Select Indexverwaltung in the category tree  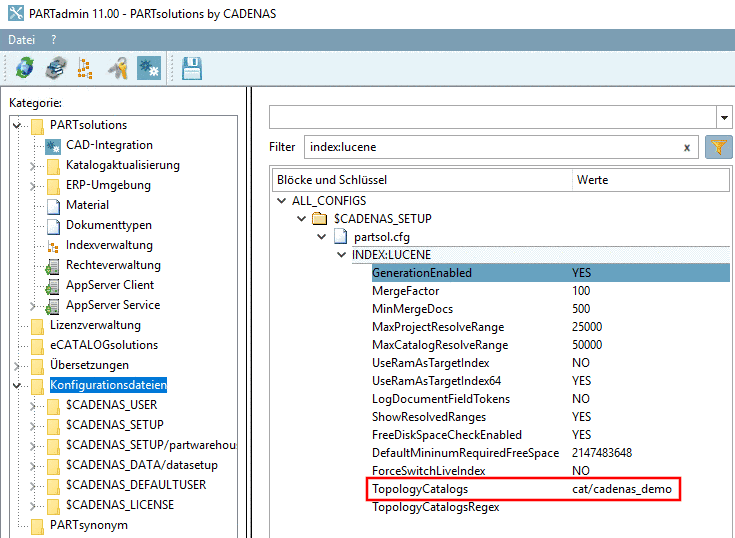click(108, 245)
